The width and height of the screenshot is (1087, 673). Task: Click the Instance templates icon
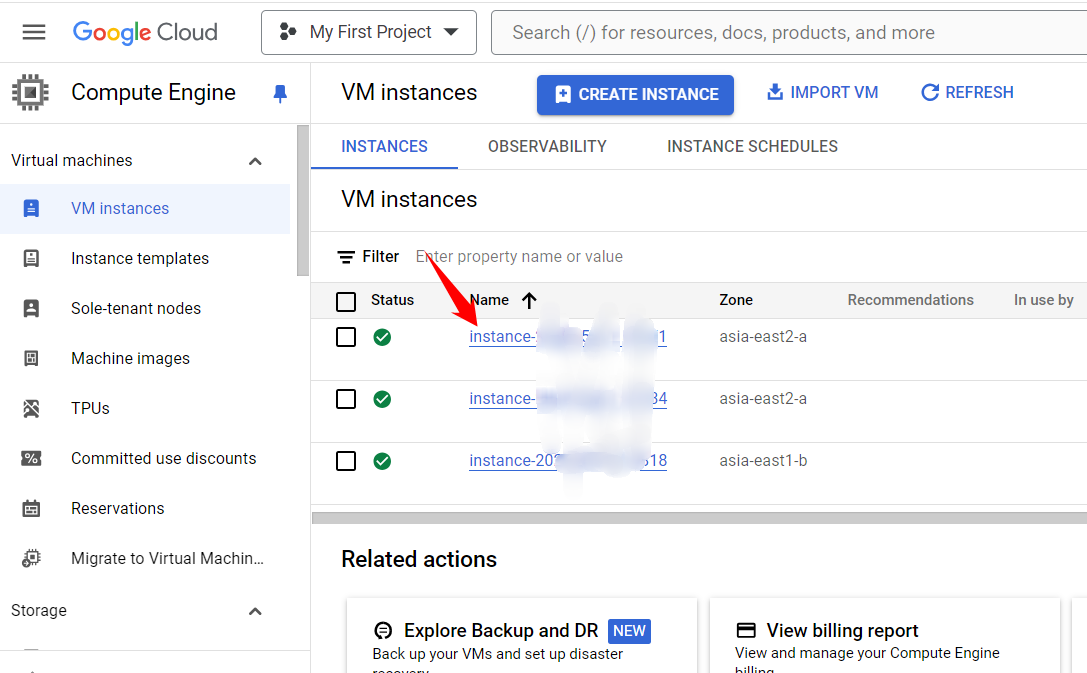click(x=31, y=258)
